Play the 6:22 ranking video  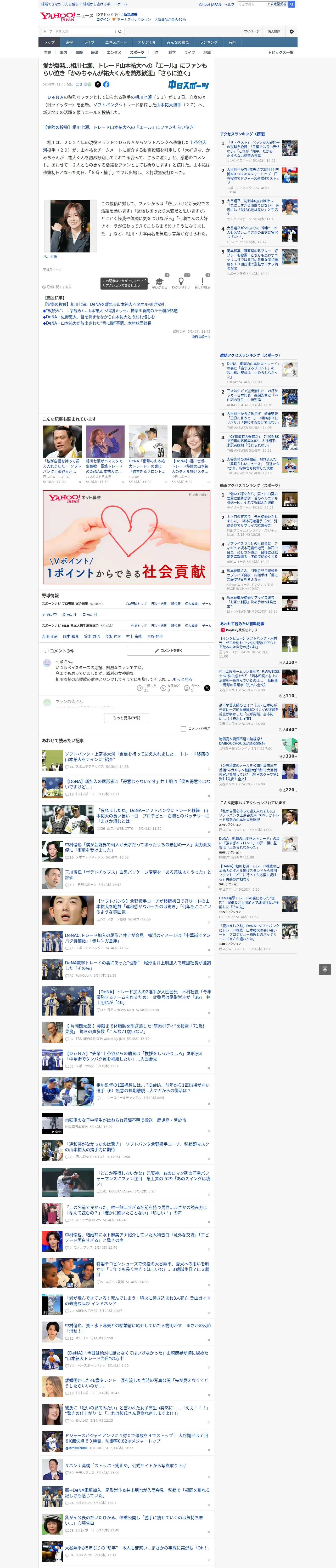pyautogui.click(x=290, y=499)
